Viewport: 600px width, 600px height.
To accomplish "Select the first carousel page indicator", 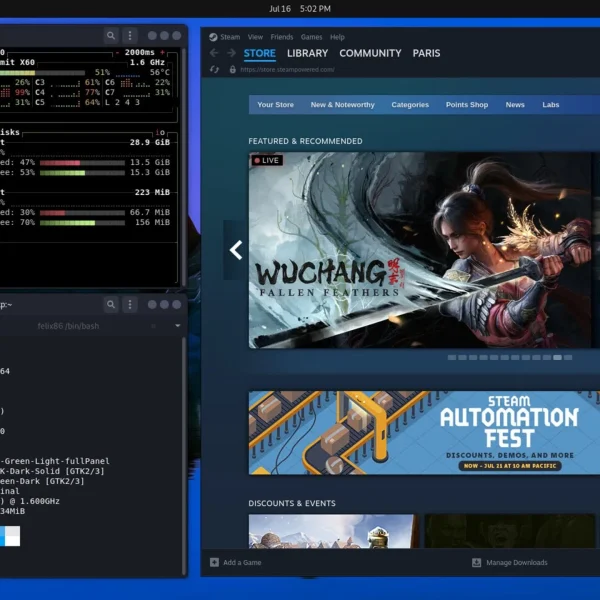I will (x=452, y=357).
